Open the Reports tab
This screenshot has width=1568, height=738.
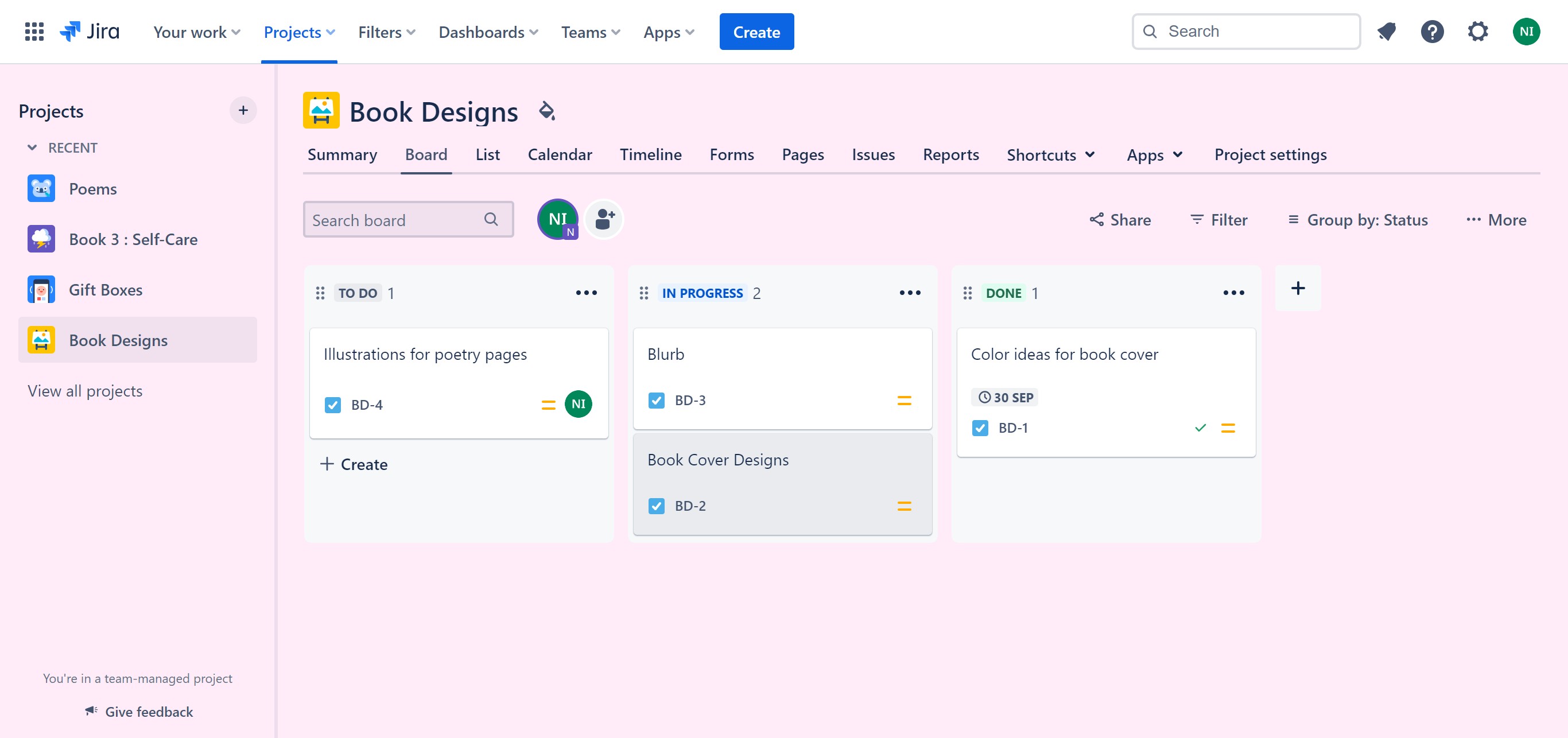point(950,155)
